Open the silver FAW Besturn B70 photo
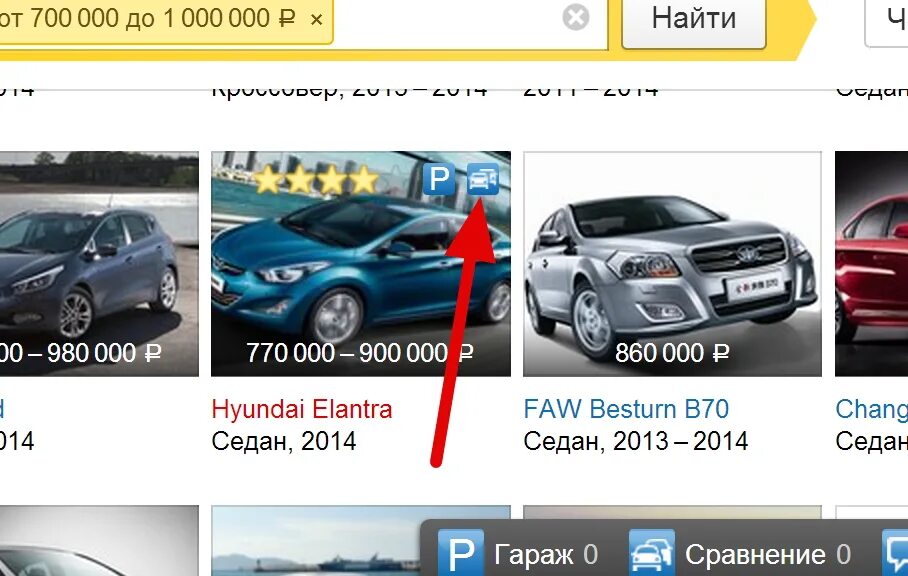Image resolution: width=908 pixels, height=576 pixels. pyautogui.click(x=672, y=264)
